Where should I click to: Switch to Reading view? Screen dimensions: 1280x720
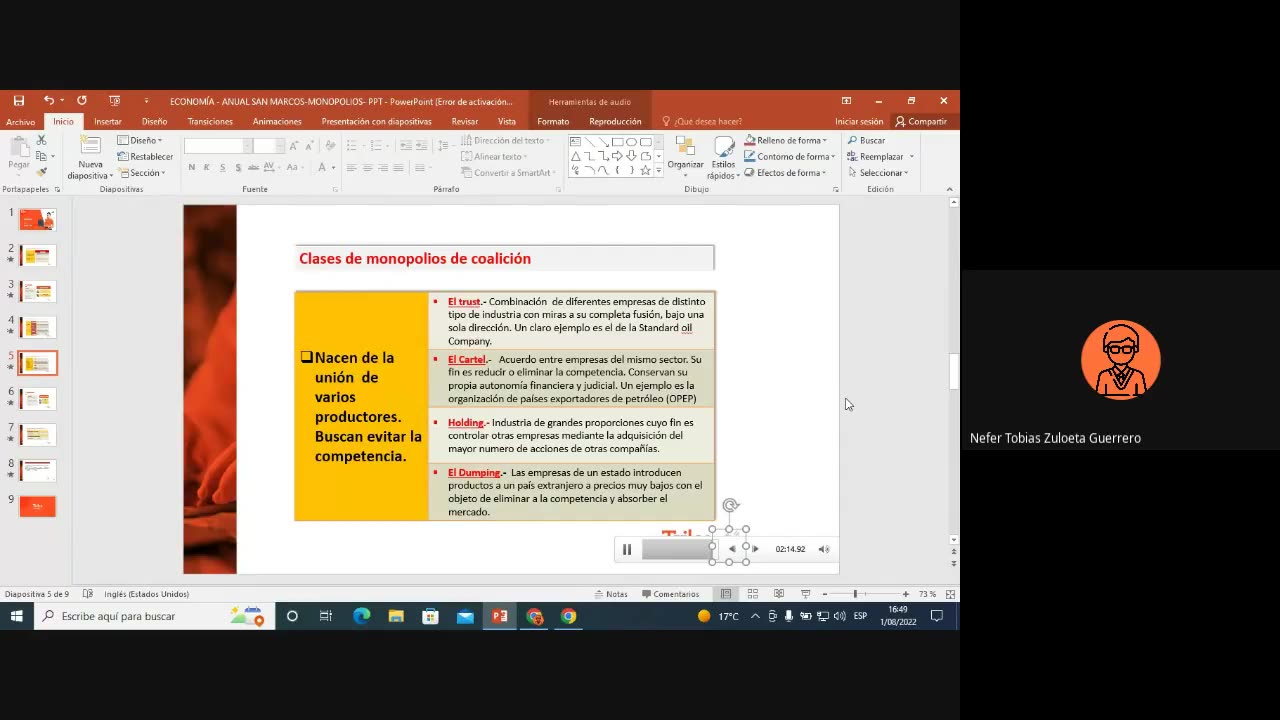(779, 594)
